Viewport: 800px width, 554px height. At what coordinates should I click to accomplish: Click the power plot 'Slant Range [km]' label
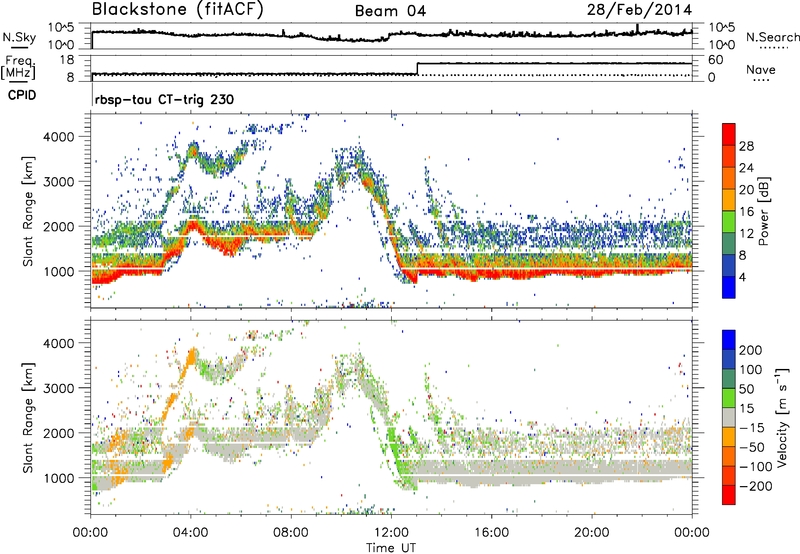[x=28, y=211]
